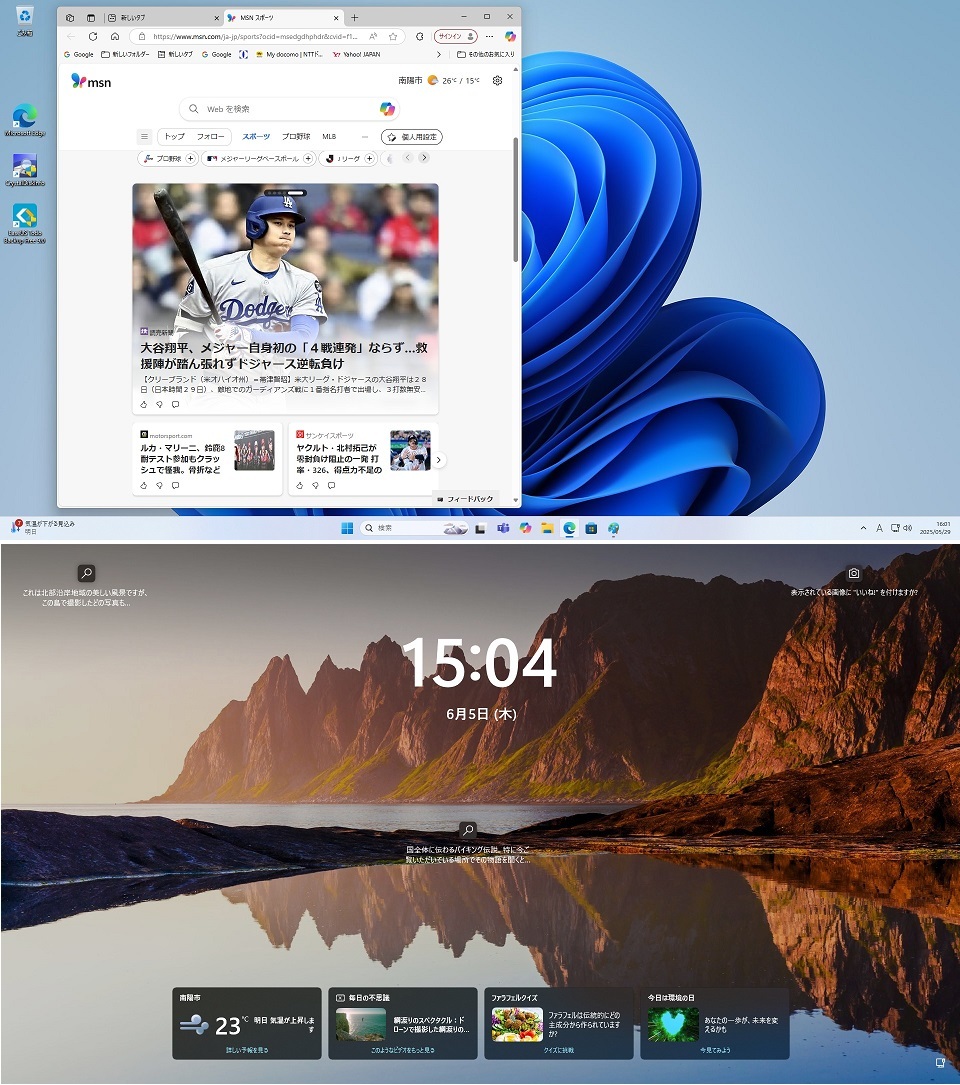960x1085 pixels.
Task: Open the Edge workspaces icon
Action: [x=70, y=17]
